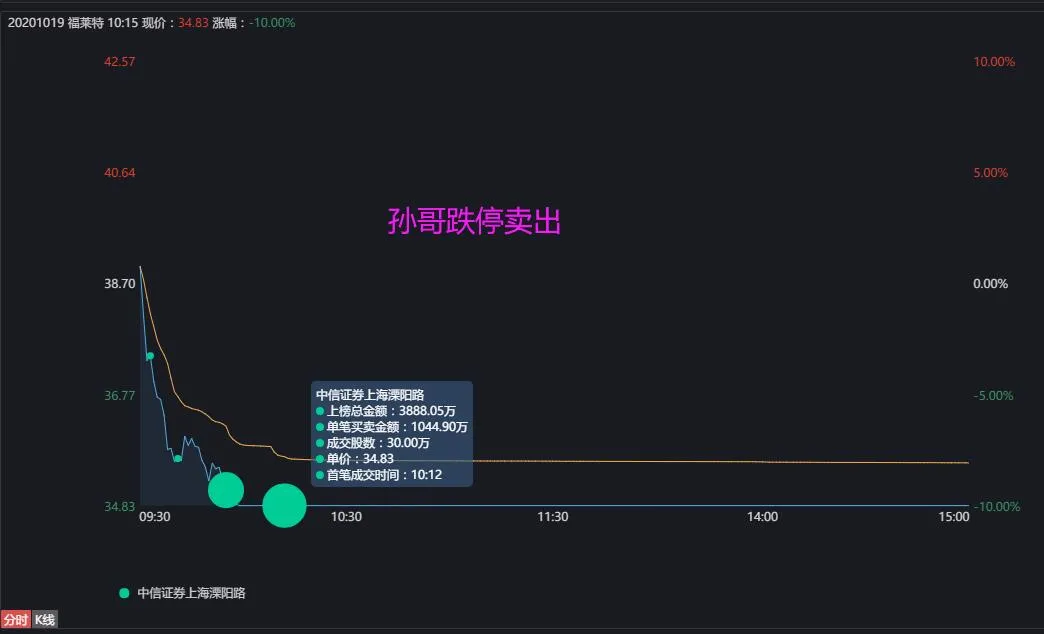The width and height of the screenshot is (1044, 634).
Task: Click the green trade dot at chart start
Action: pos(149,355)
